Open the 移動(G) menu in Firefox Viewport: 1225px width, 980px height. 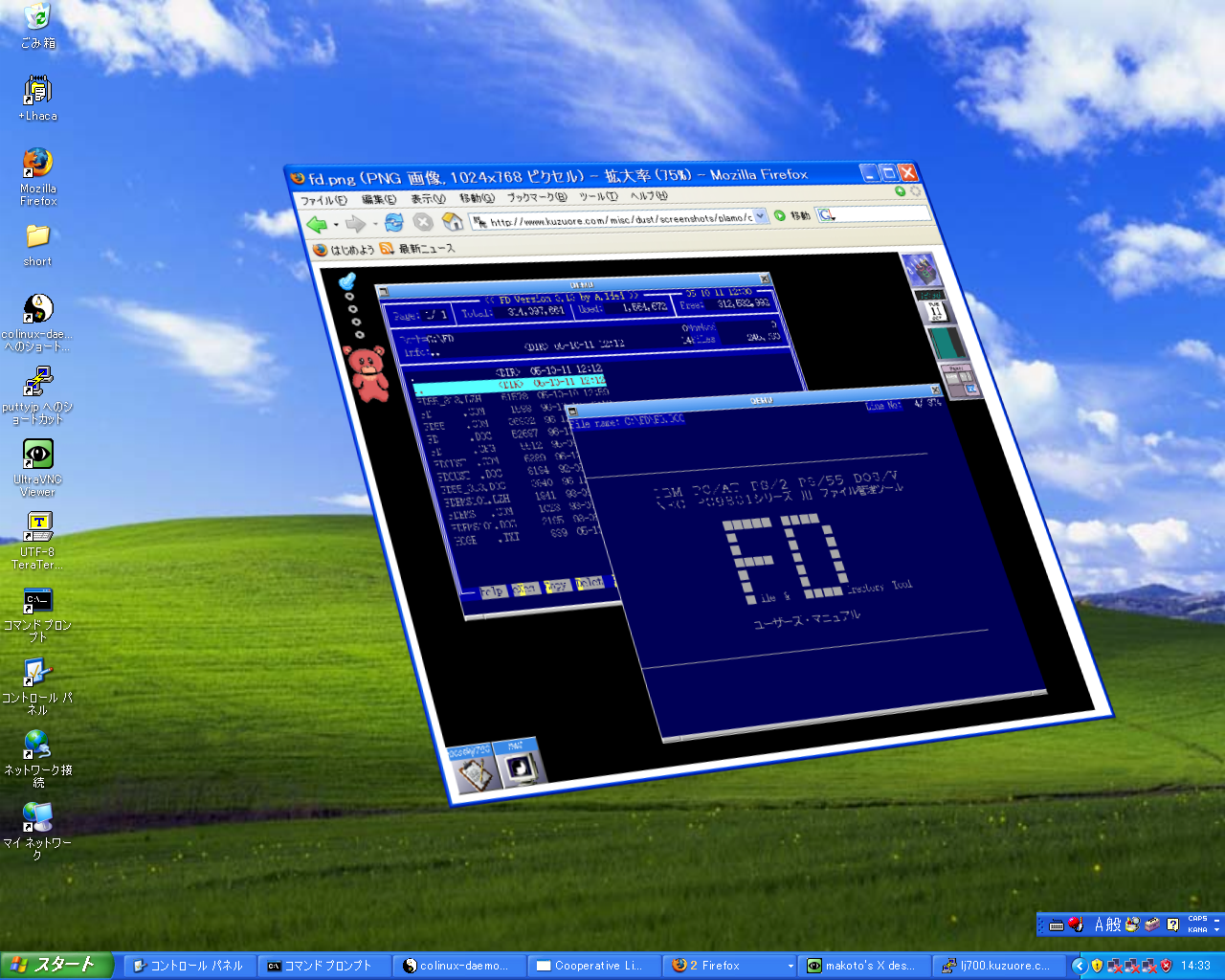[x=477, y=198]
